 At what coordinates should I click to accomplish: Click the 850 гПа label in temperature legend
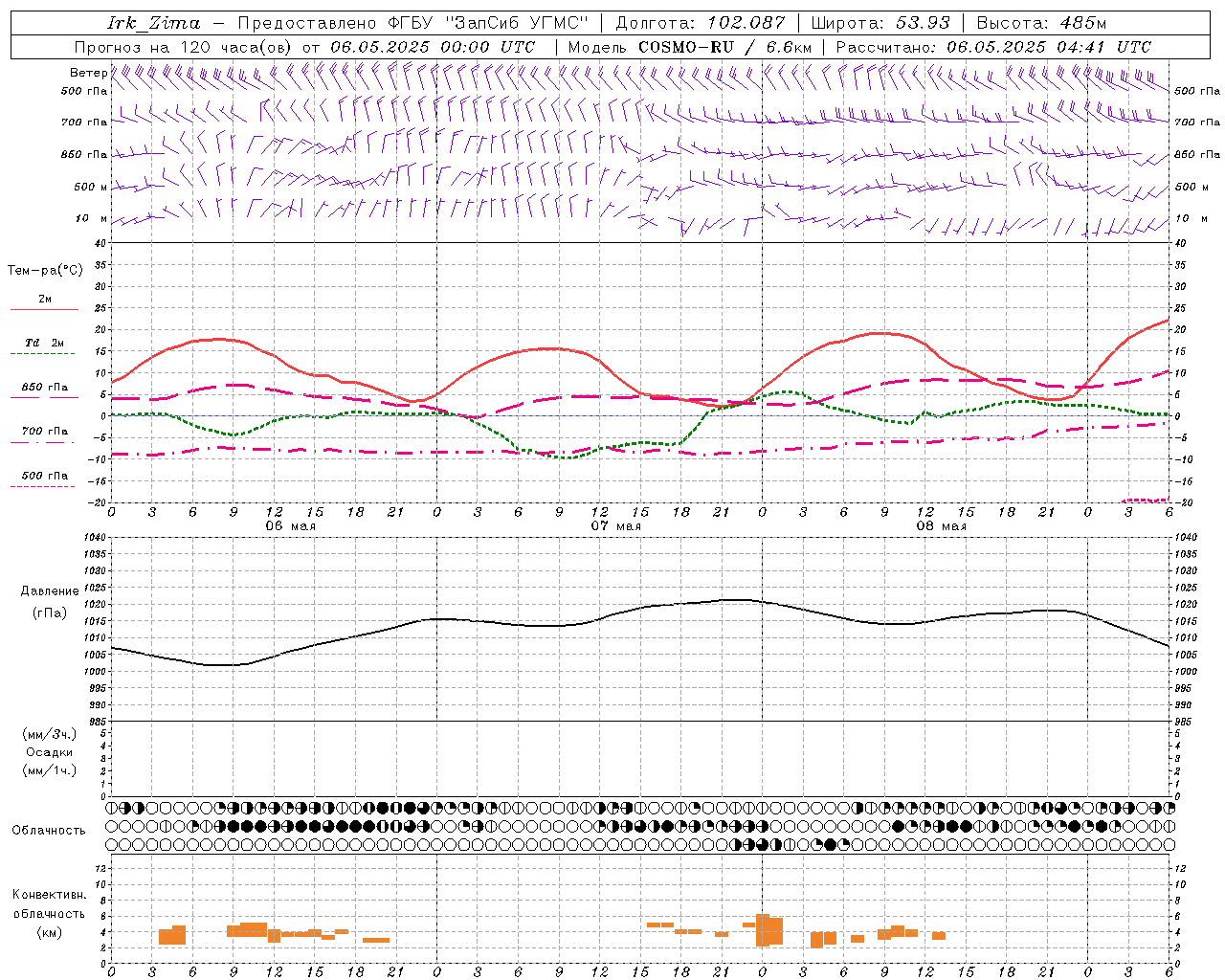coord(45,388)
